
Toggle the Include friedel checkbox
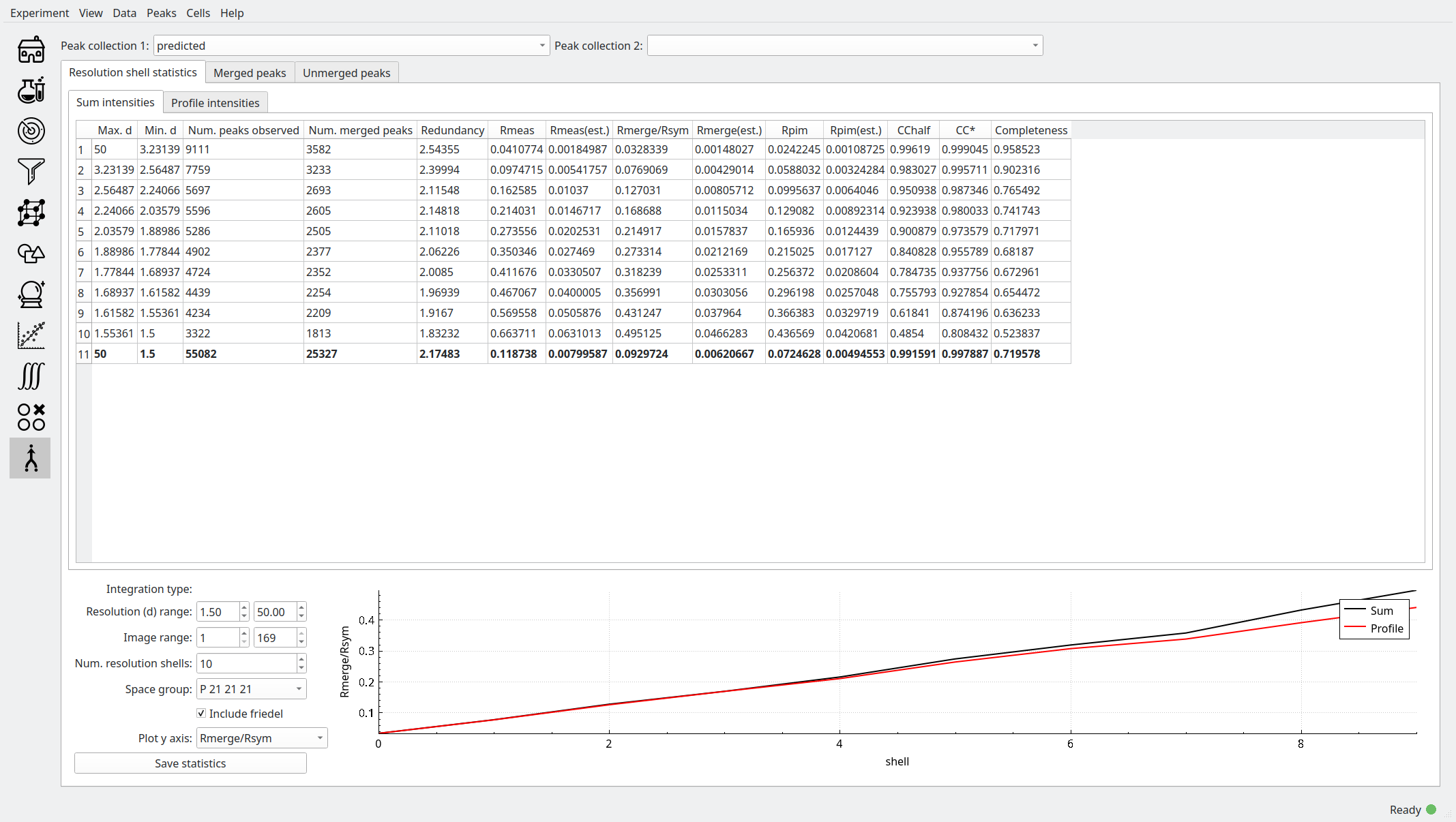(201, 714)
